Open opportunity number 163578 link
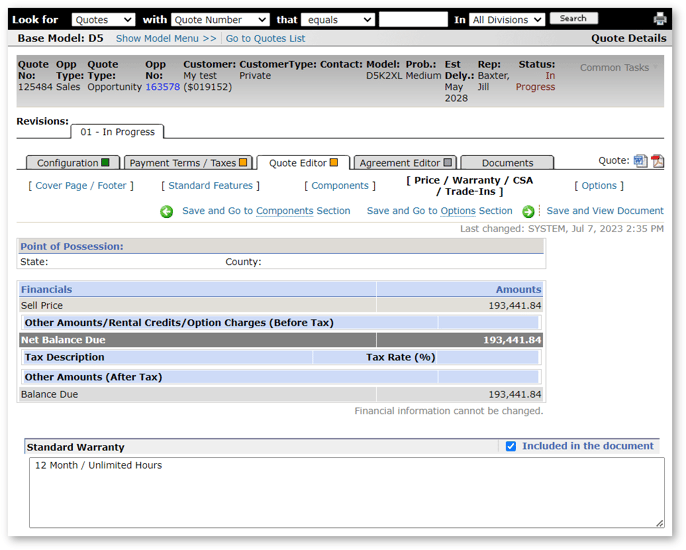 (x=162, y=87)
